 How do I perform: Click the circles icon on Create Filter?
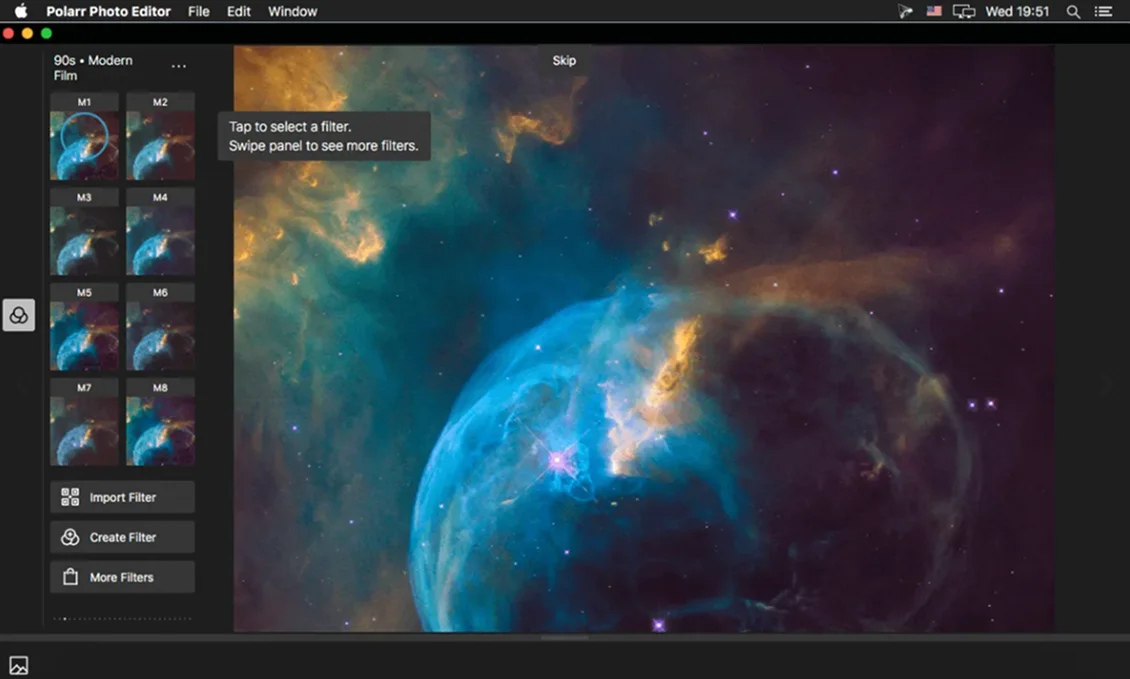[70, 537]
